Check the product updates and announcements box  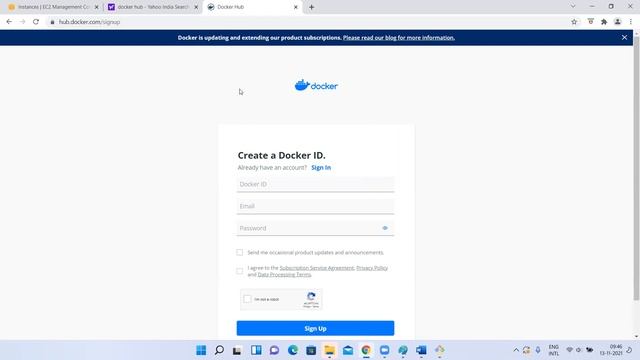click(x=240, y=252)
